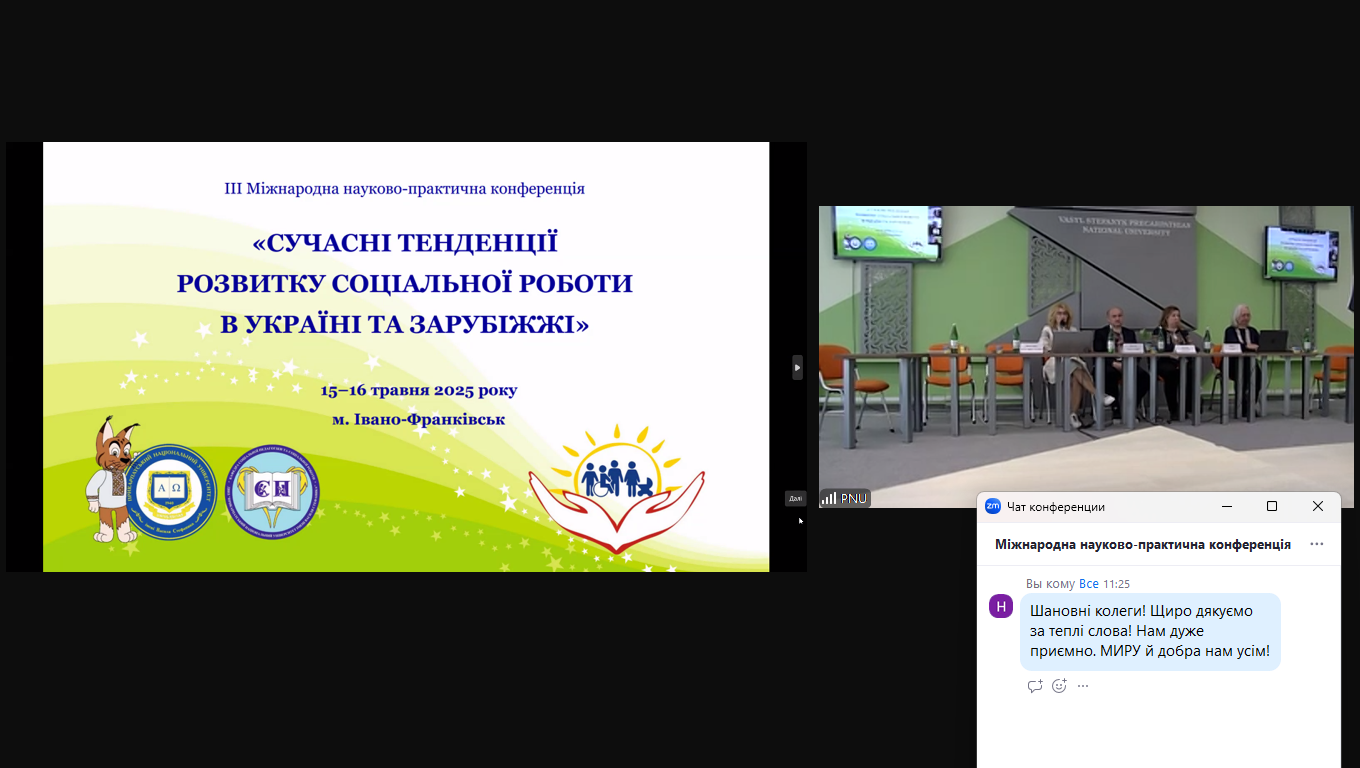Click the purple H avatar next to the message
The height and width of the screenshot is (768, 1360).
1001,607
